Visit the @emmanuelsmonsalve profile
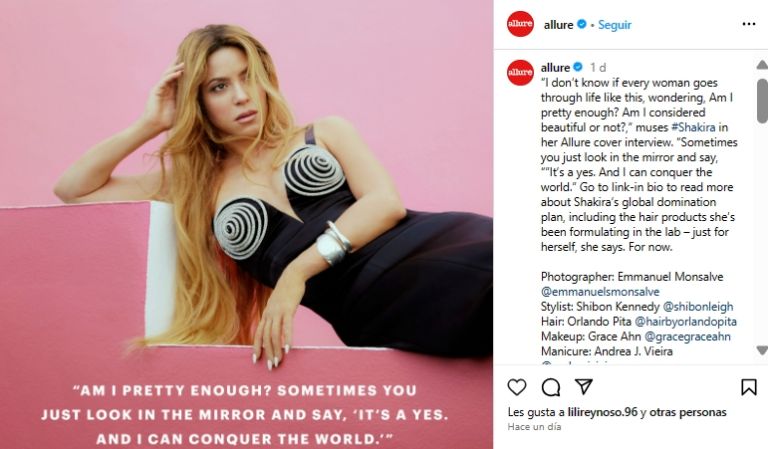The width and height of the screenshot is (768, 449). [600, 292]
